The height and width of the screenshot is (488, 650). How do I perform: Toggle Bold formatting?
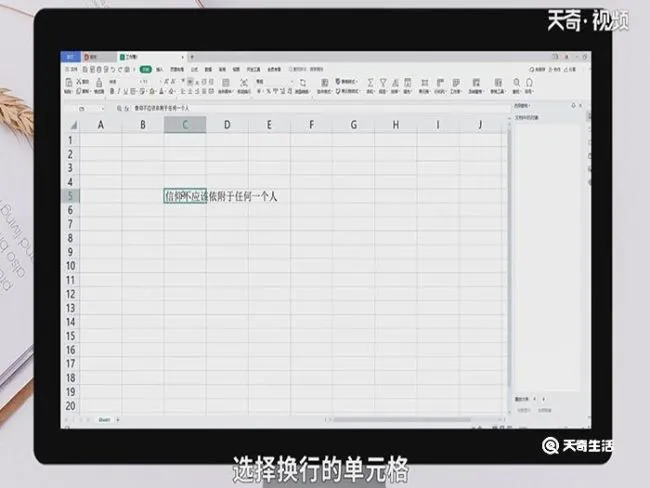(112, 91)
